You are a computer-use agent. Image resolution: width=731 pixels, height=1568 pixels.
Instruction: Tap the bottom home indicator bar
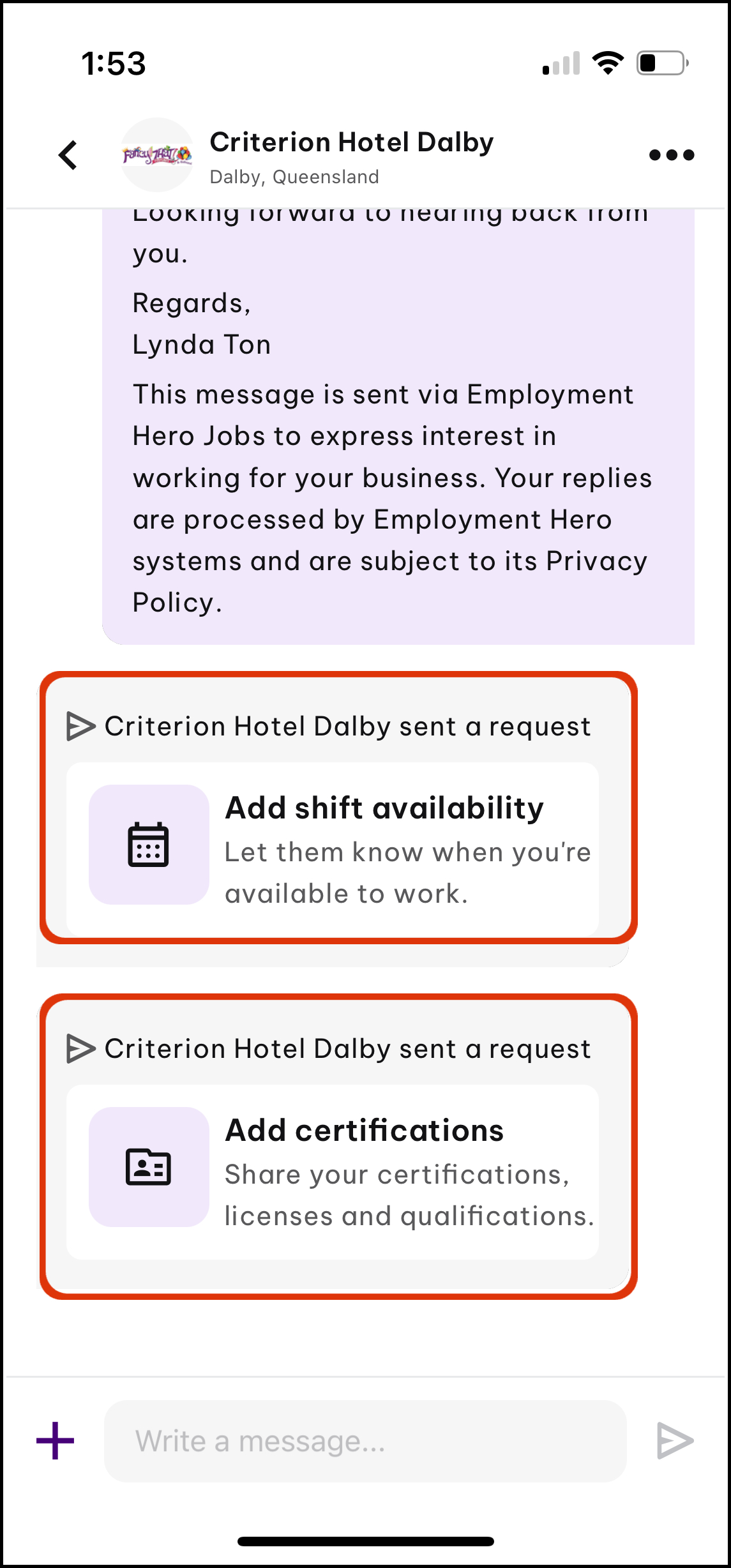pos(365,1541)
